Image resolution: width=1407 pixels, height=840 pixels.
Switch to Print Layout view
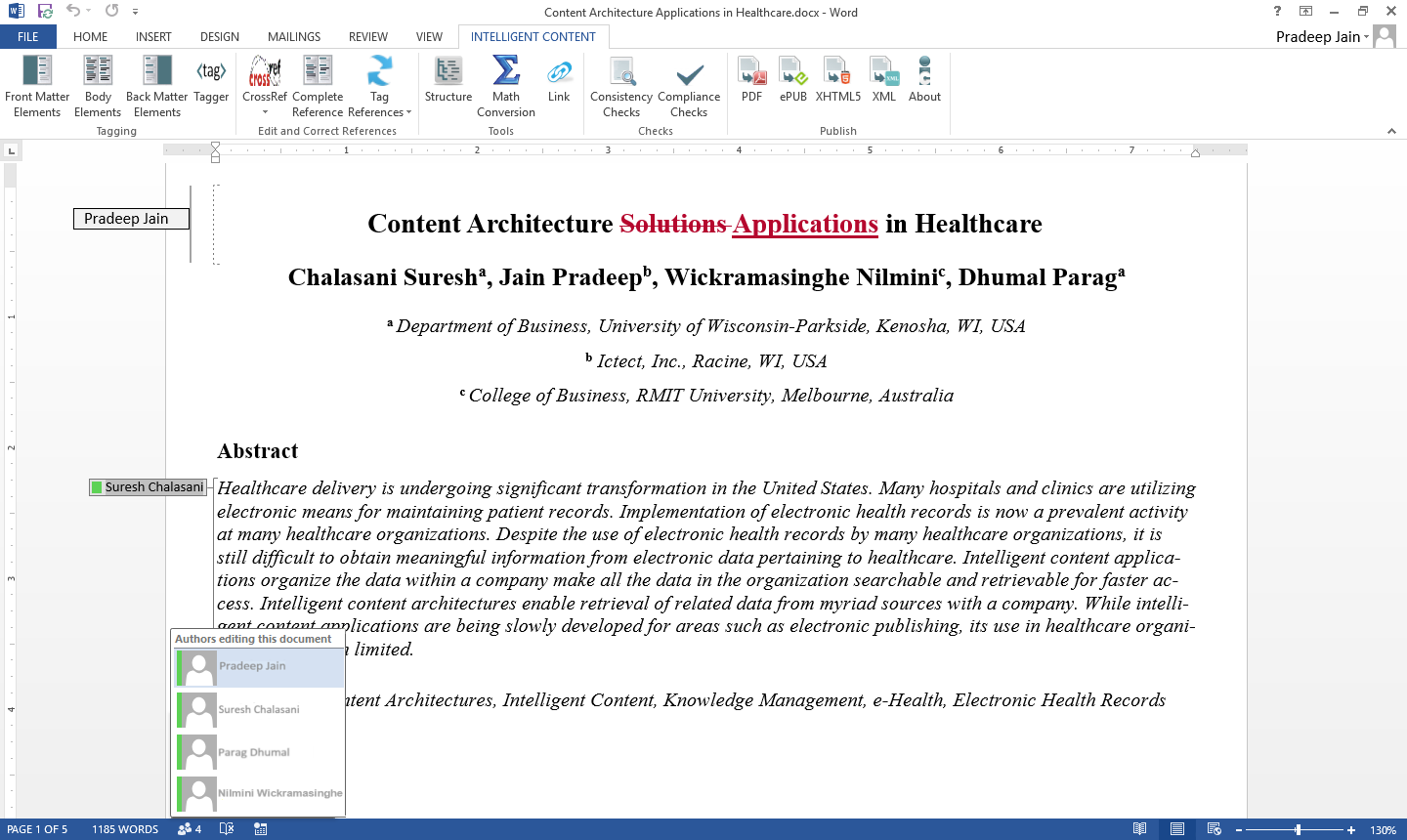pos(1177,829)
